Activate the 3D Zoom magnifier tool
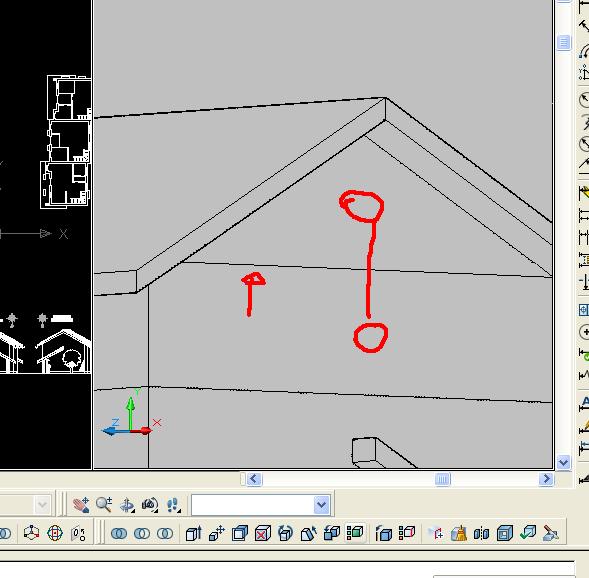 pyautogui.click(x=104, y=505)
